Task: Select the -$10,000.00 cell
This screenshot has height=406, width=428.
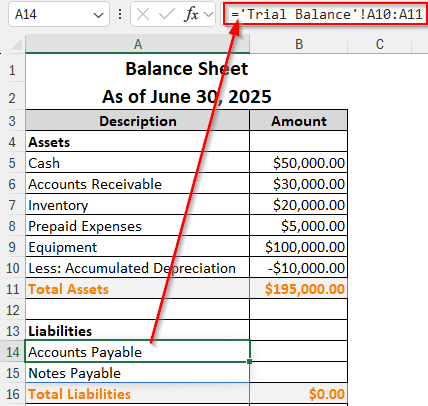Action: (299, 268)
